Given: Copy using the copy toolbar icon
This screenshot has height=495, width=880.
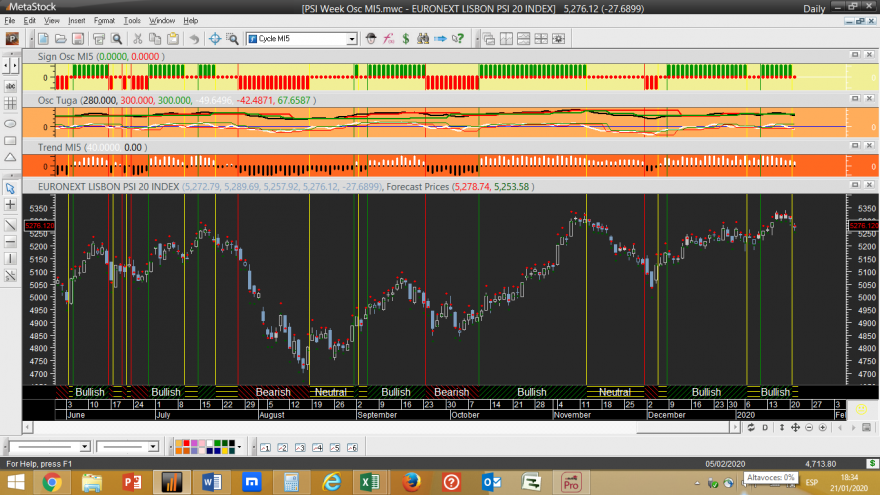Looking at the screenshot, I should (x=155, y=39).
